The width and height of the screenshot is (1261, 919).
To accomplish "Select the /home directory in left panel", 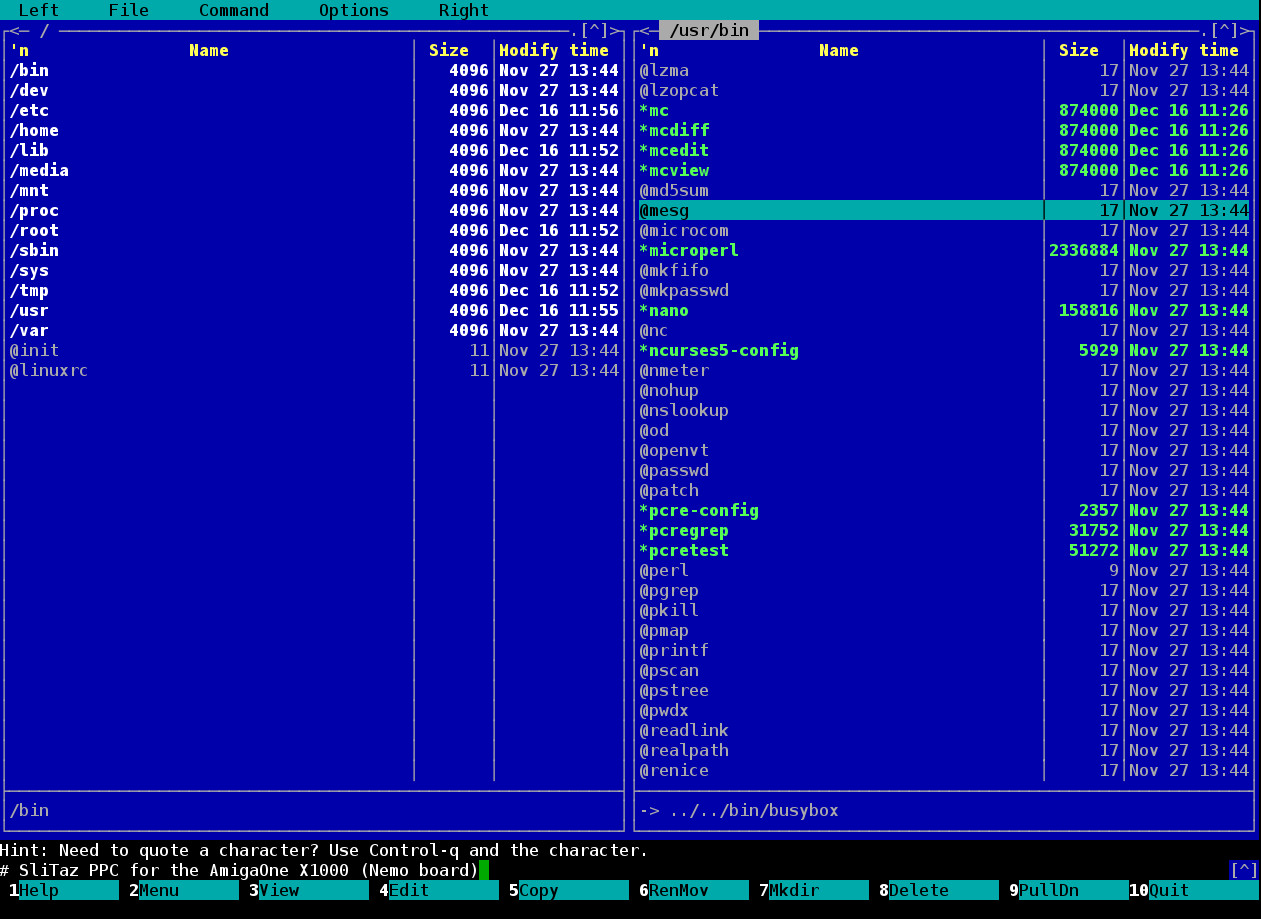I will pos(35,130).
